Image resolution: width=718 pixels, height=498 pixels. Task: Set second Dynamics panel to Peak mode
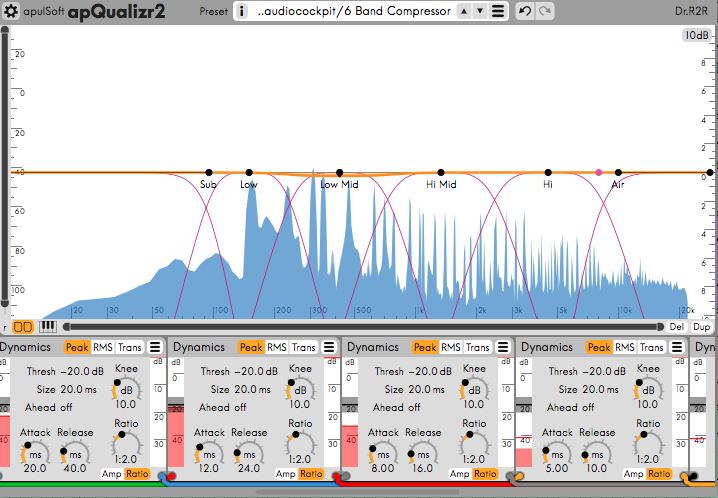(251, 347)
